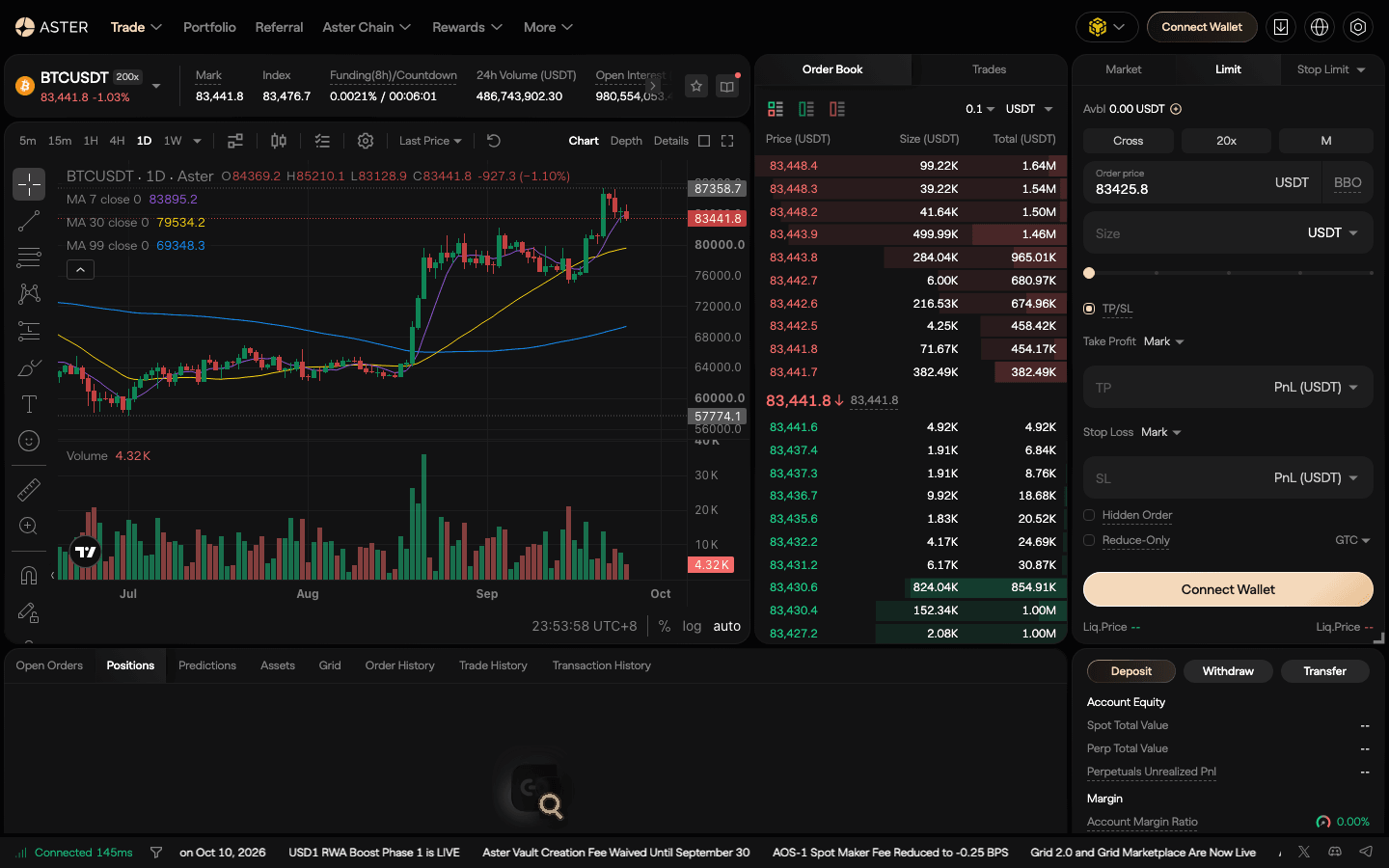Toggle log scale on chart
1389x868 pixels.
pyautogui.click(x=692, y=626)
